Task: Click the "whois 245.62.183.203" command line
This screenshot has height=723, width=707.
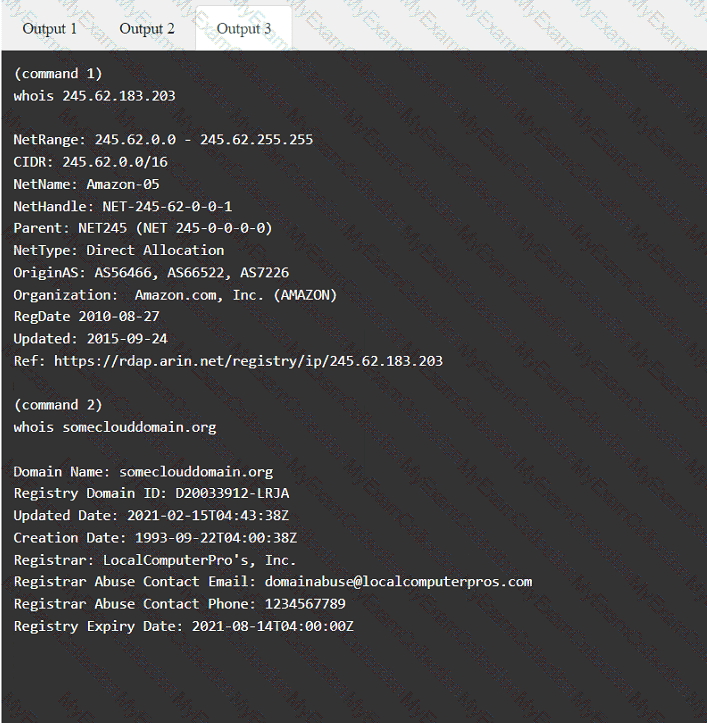Action: [94, 96]
